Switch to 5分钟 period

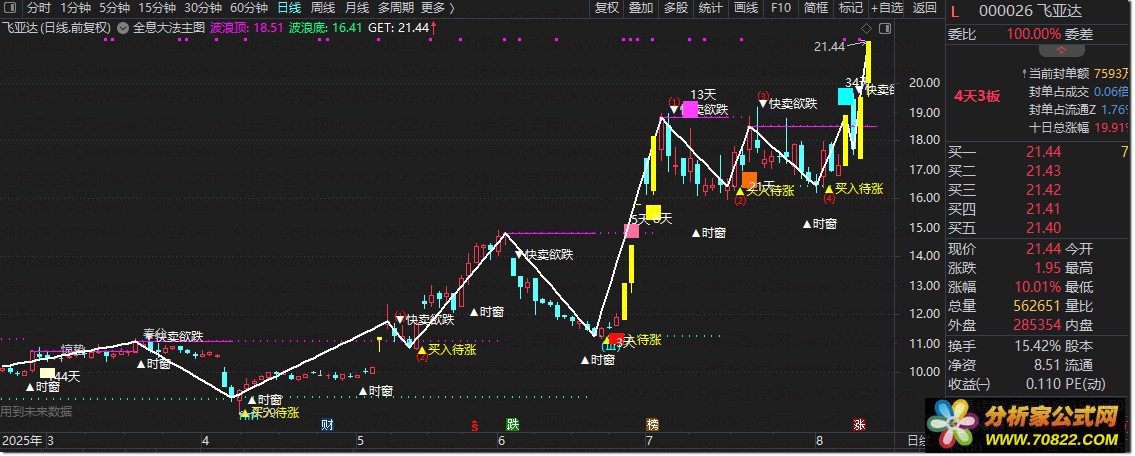pyautogui.click(x=114, y=8)
